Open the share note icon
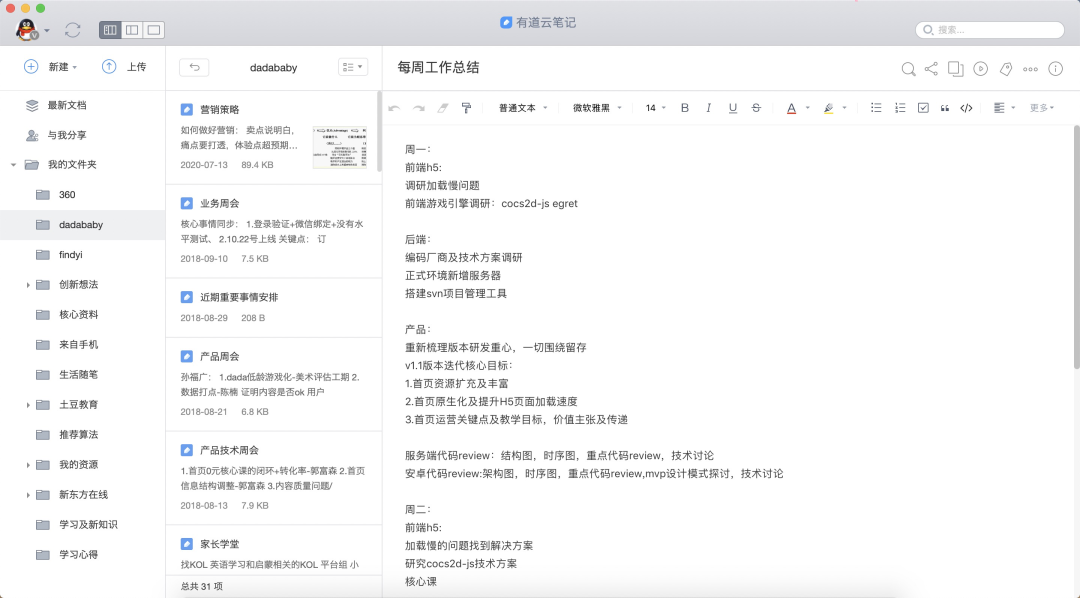The width and height of the screenshot is (1080, 598). pos(931,68)
